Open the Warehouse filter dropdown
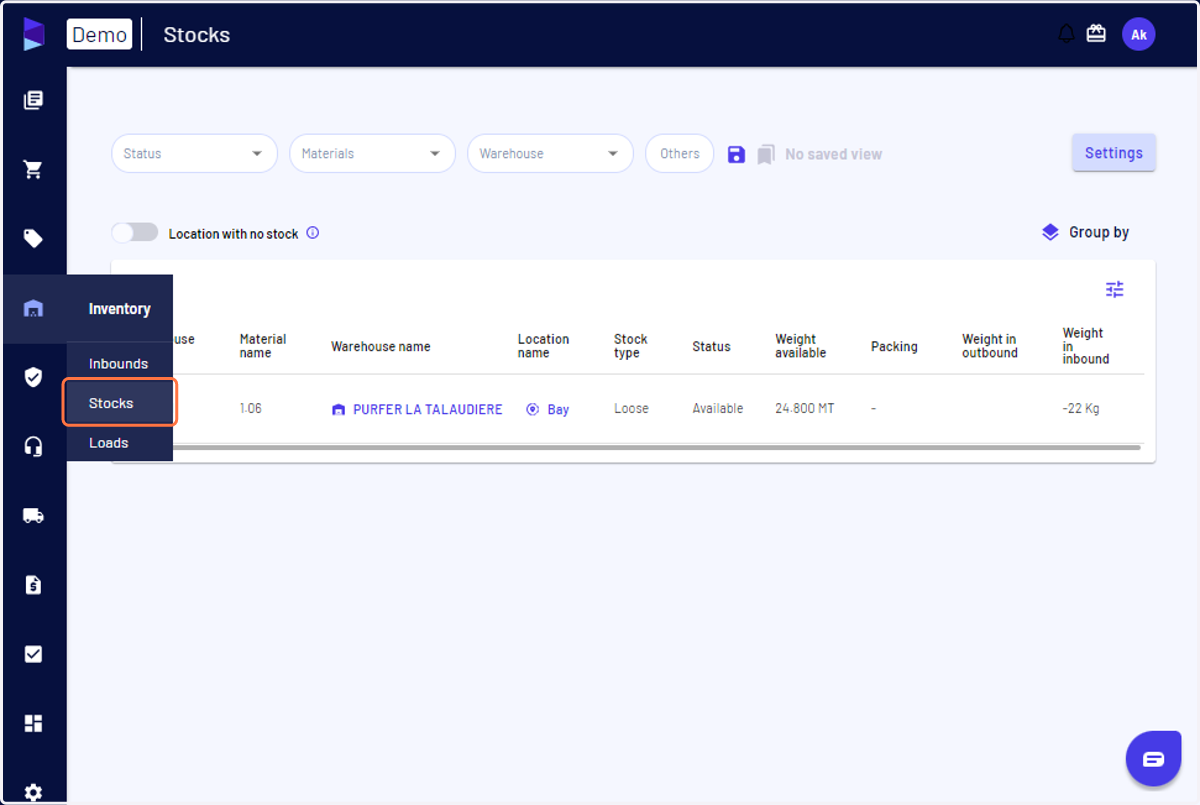The width and height of the screenshot is (1200, 805). click(x=550, y=154)
